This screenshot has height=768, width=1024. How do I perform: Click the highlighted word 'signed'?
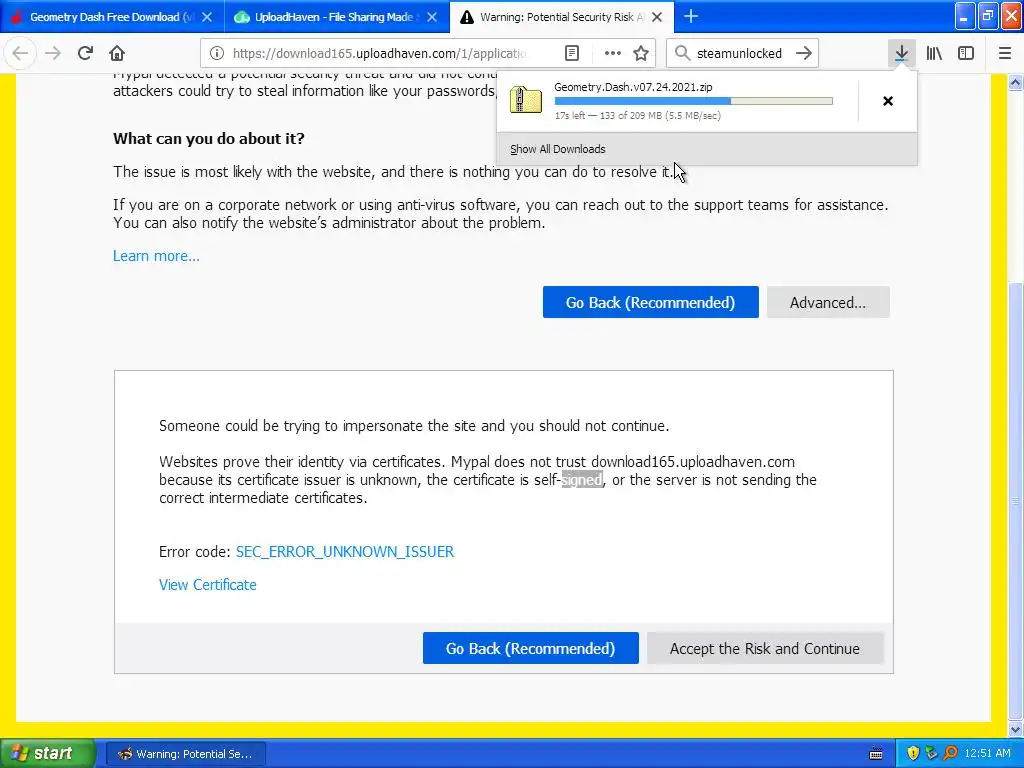click(582, 480)
